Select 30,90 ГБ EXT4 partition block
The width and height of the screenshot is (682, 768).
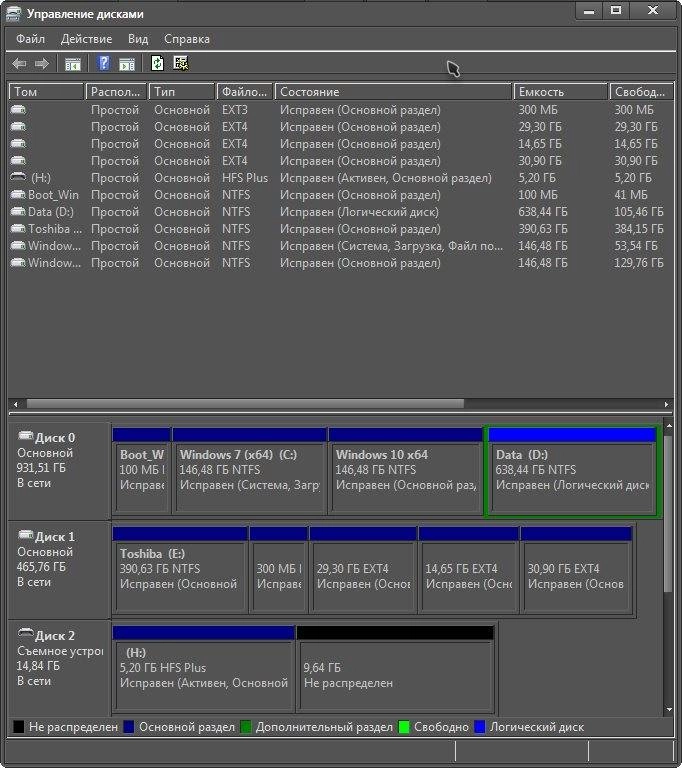click(577, 570)
